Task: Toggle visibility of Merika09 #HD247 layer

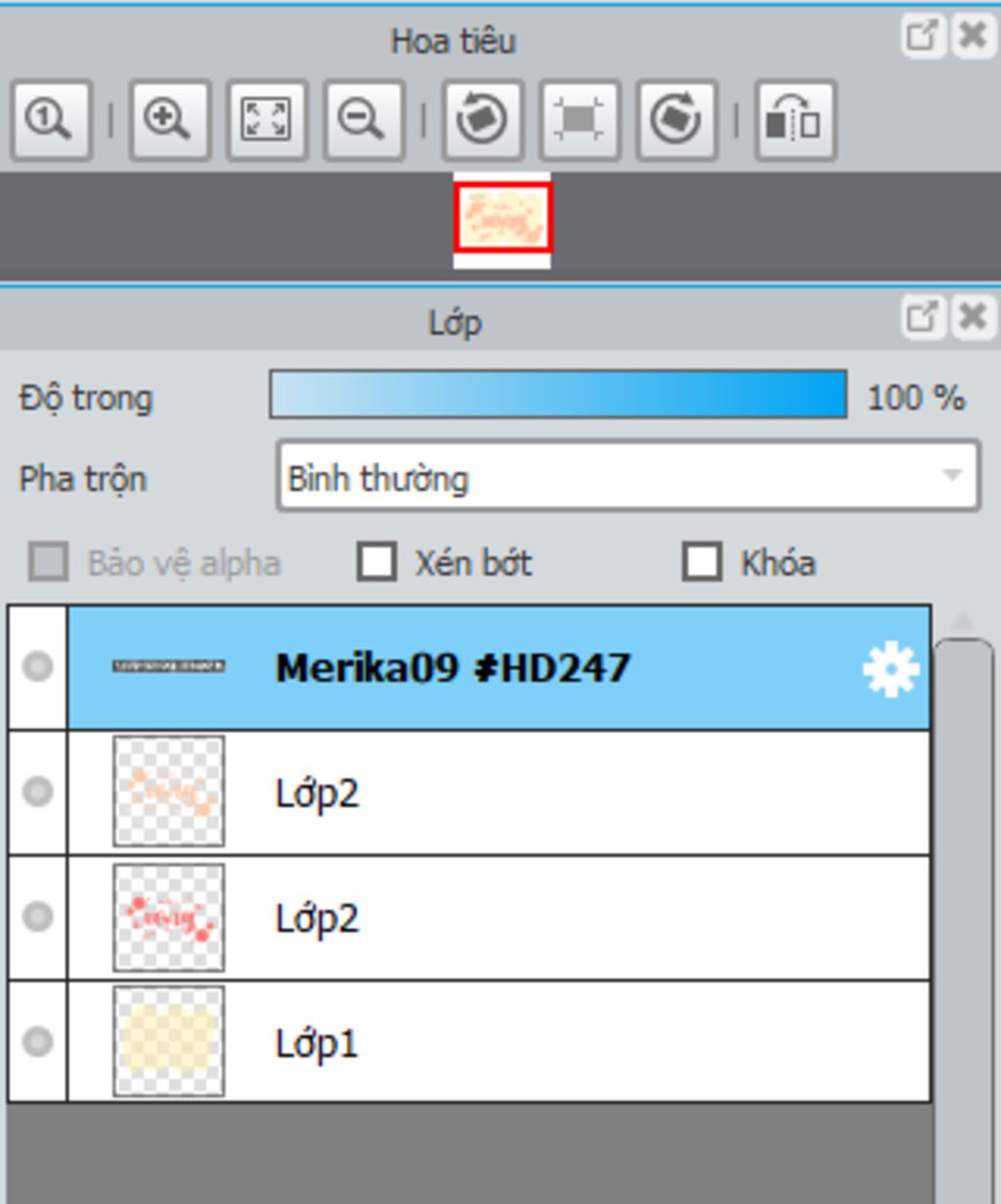Action: coord(38,667)
